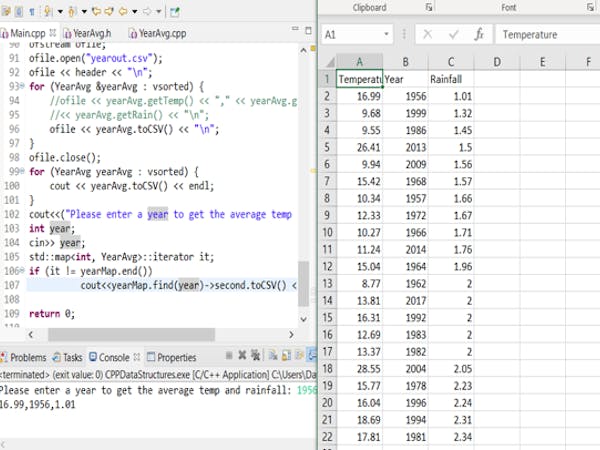This screenshot has width=600, height=450.
Task: Click Excel cell B1 'Year'
Action: tap(405, 79)
